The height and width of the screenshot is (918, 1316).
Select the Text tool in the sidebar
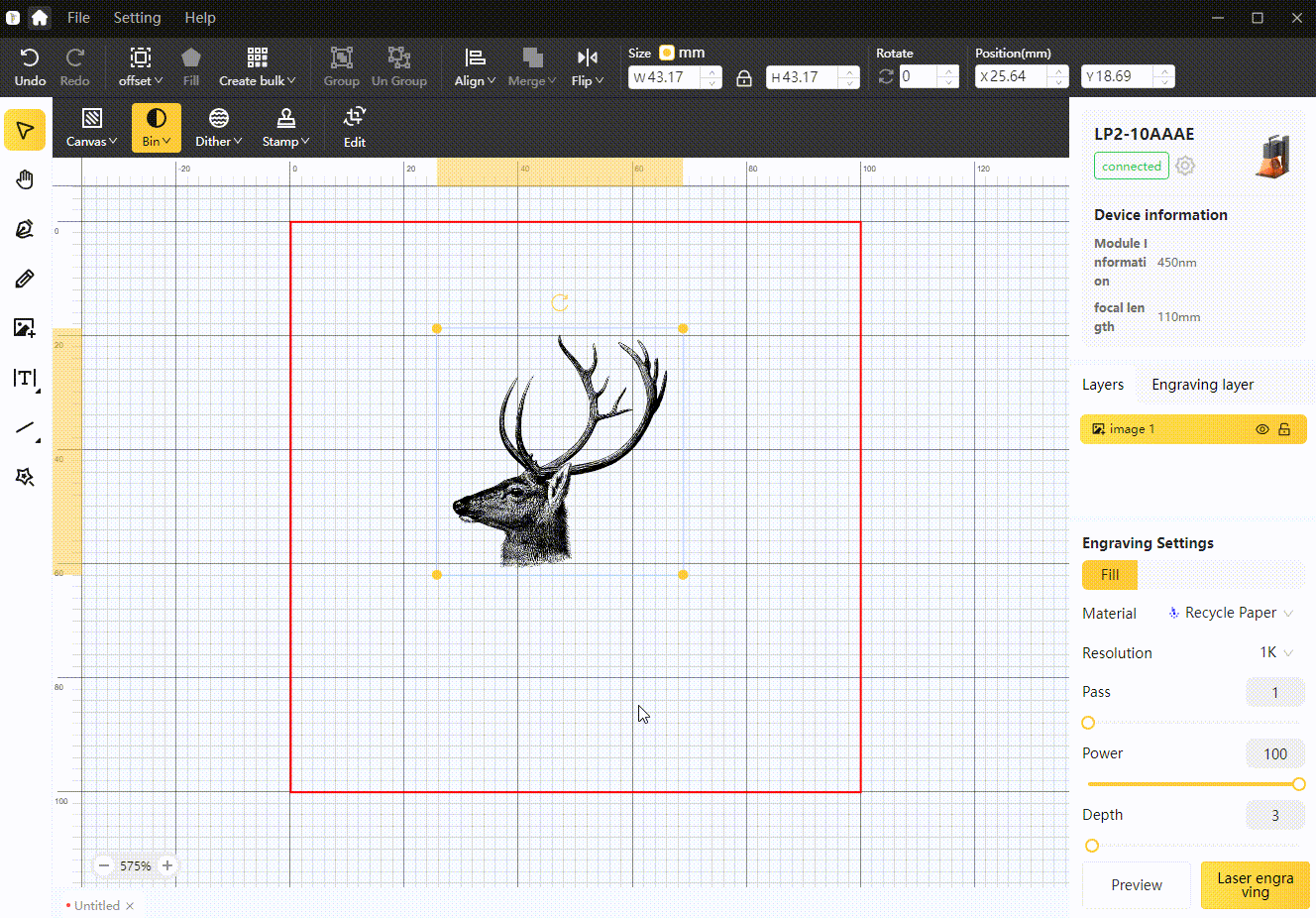24,378
